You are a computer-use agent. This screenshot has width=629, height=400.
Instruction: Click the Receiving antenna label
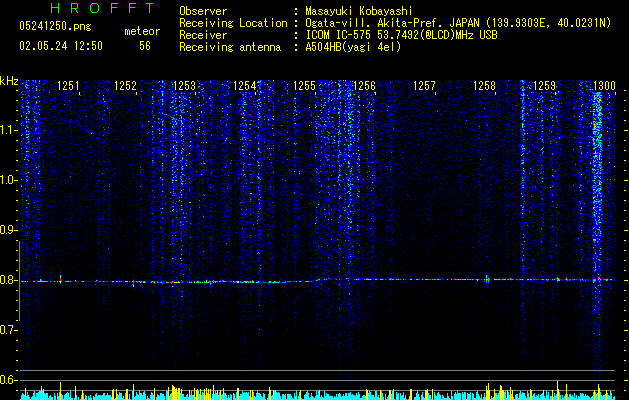(230, 47)
